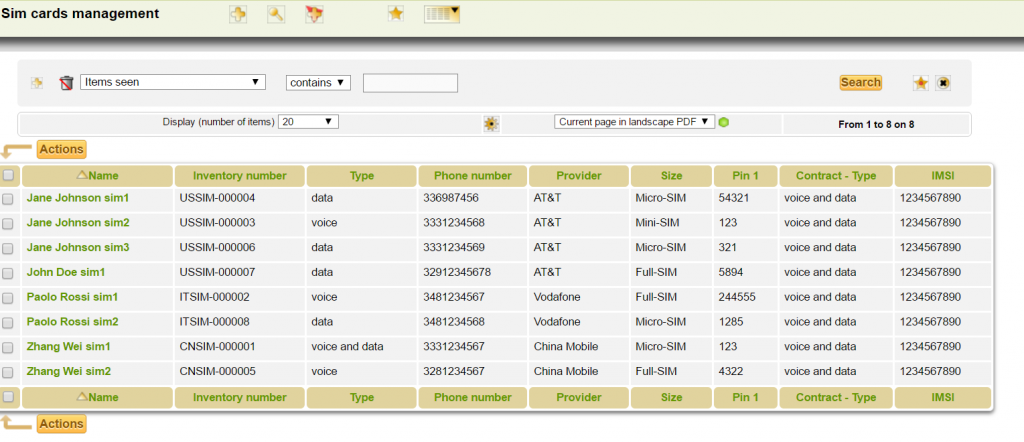Click the green export icon

coord(724,122)
